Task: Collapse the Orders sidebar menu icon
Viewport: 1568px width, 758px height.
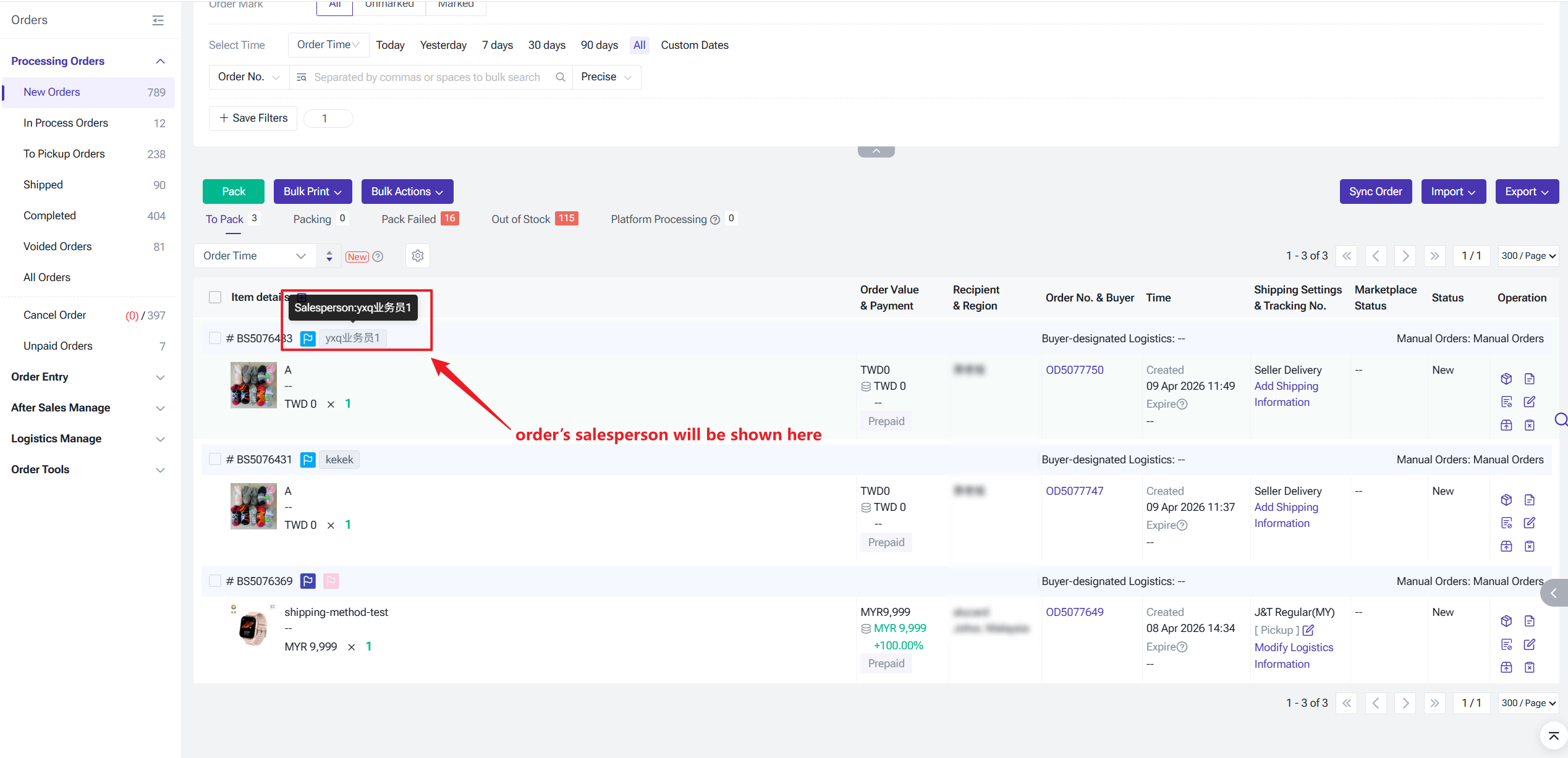Action: 158,20
